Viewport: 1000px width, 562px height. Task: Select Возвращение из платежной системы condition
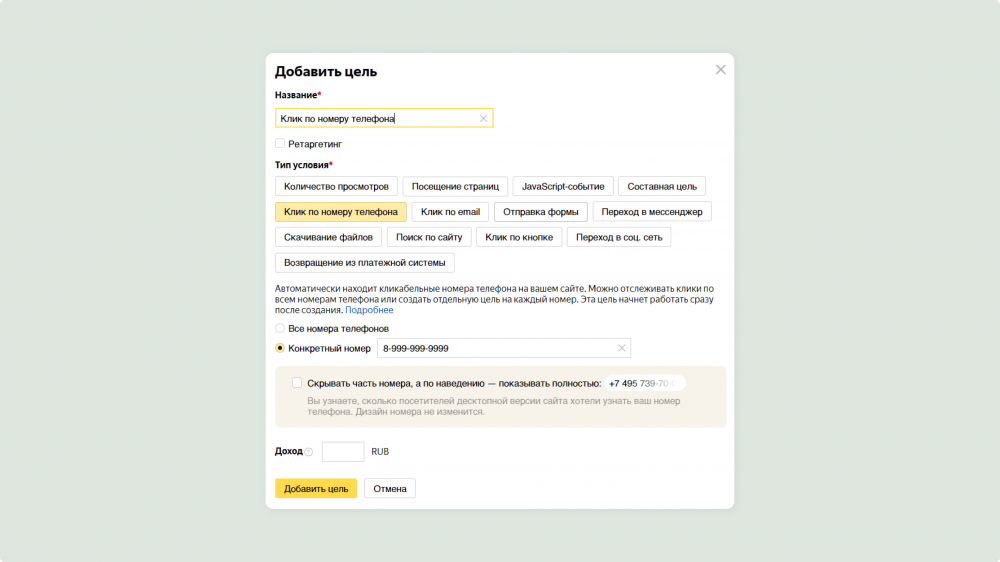point(365,263)
